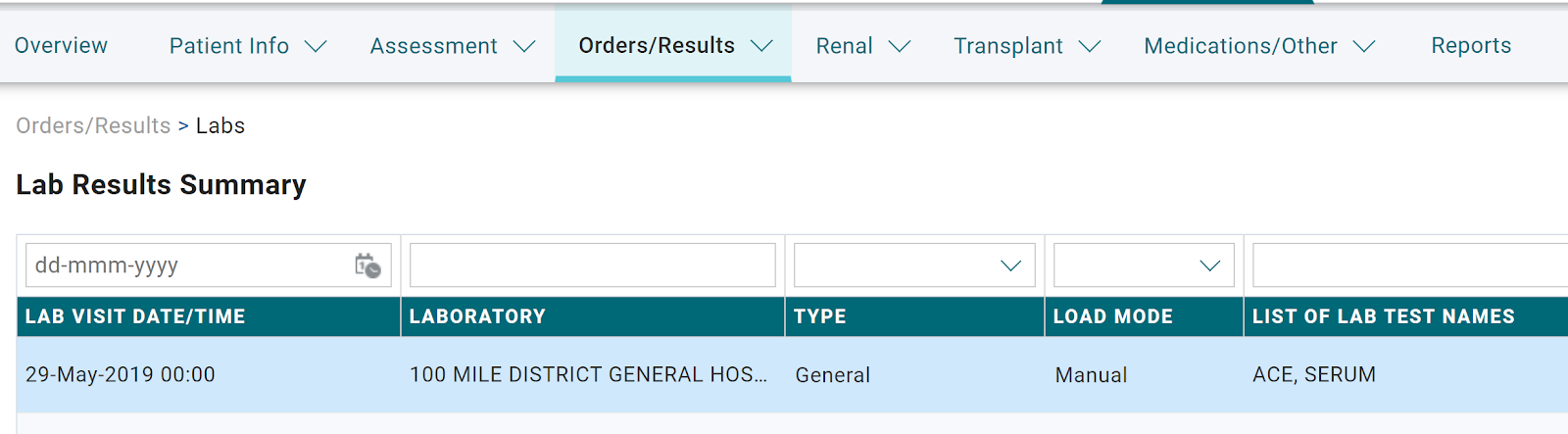
Task: Switch to the Overview tab
Action: [61, 46]
